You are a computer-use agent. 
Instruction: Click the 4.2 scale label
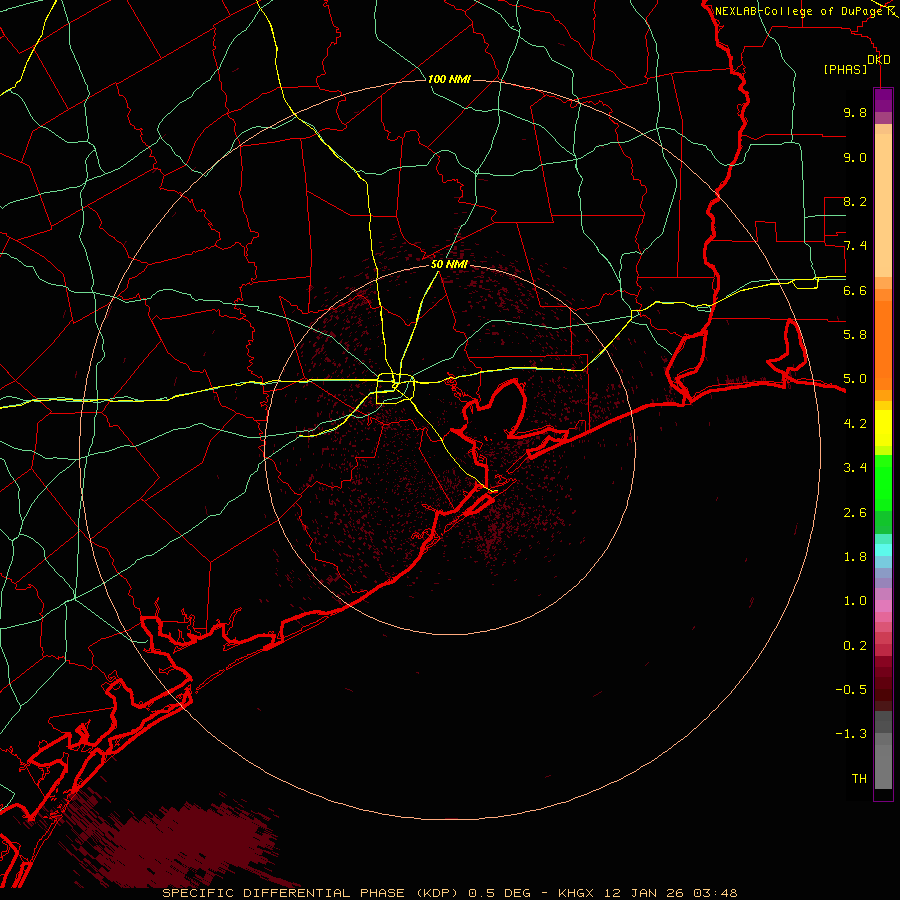[855, 424]
